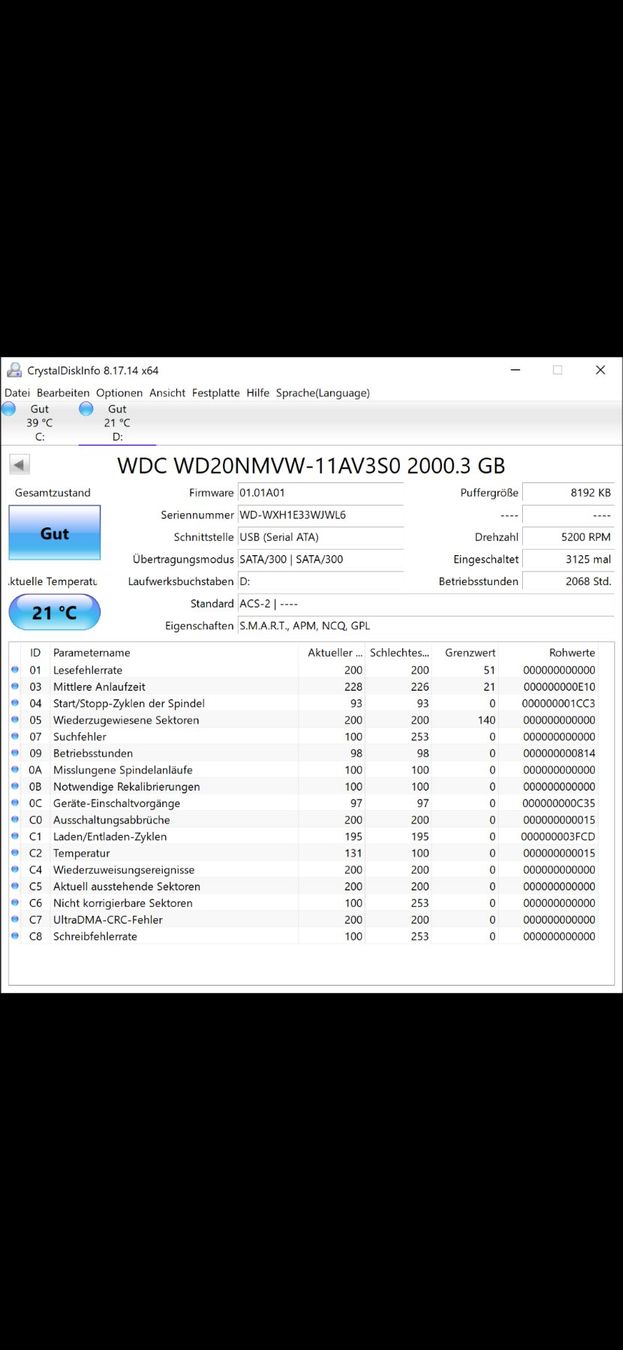This screenshot has width=623, height=1350.
Task: Close the CrystalDiskInfo window
Action: coord(600,370)
